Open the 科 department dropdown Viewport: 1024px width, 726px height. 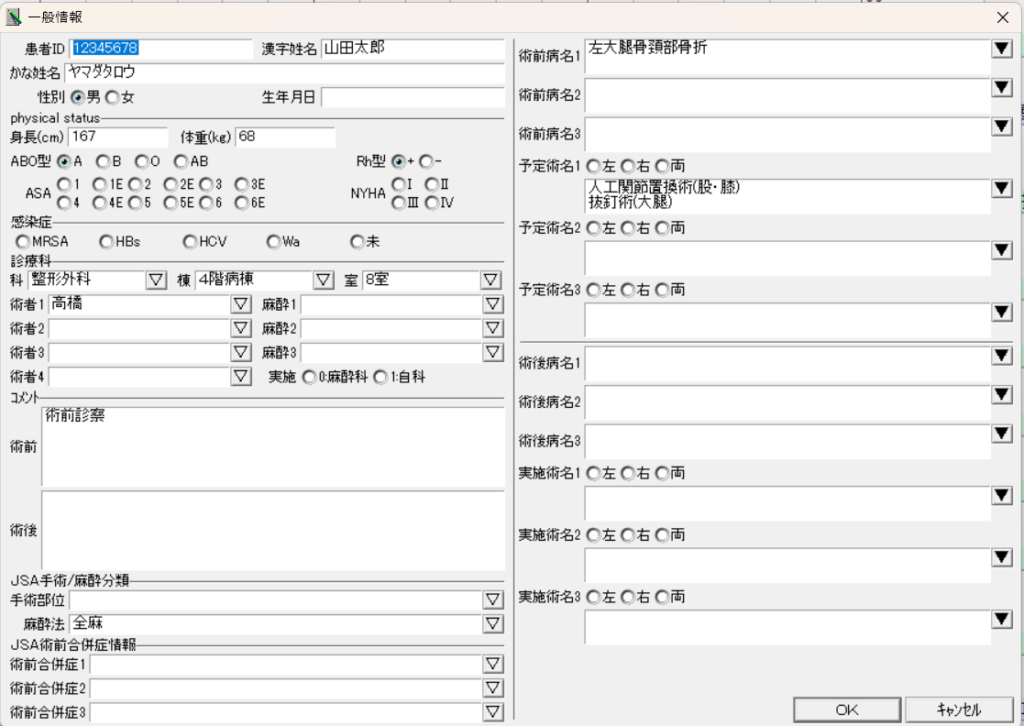[x=156, y=280]
